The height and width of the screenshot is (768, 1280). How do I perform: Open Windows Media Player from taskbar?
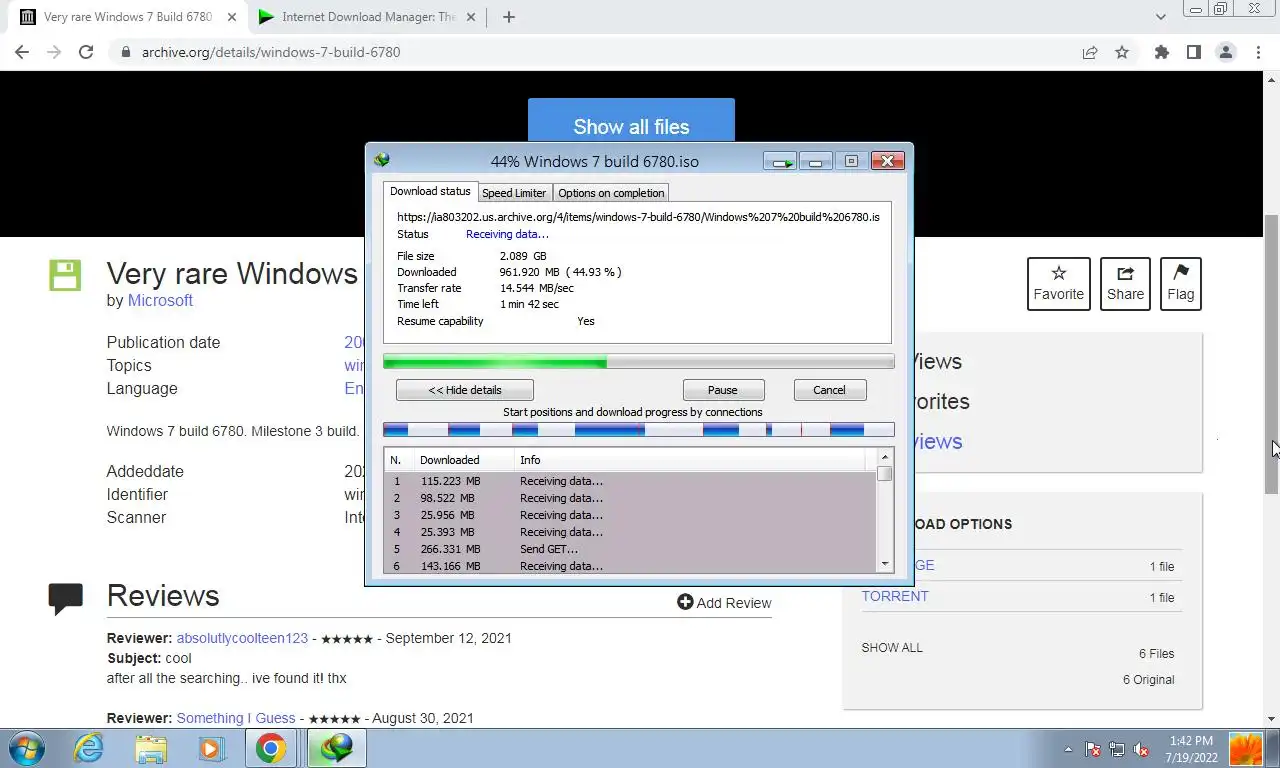click(210, 748)
